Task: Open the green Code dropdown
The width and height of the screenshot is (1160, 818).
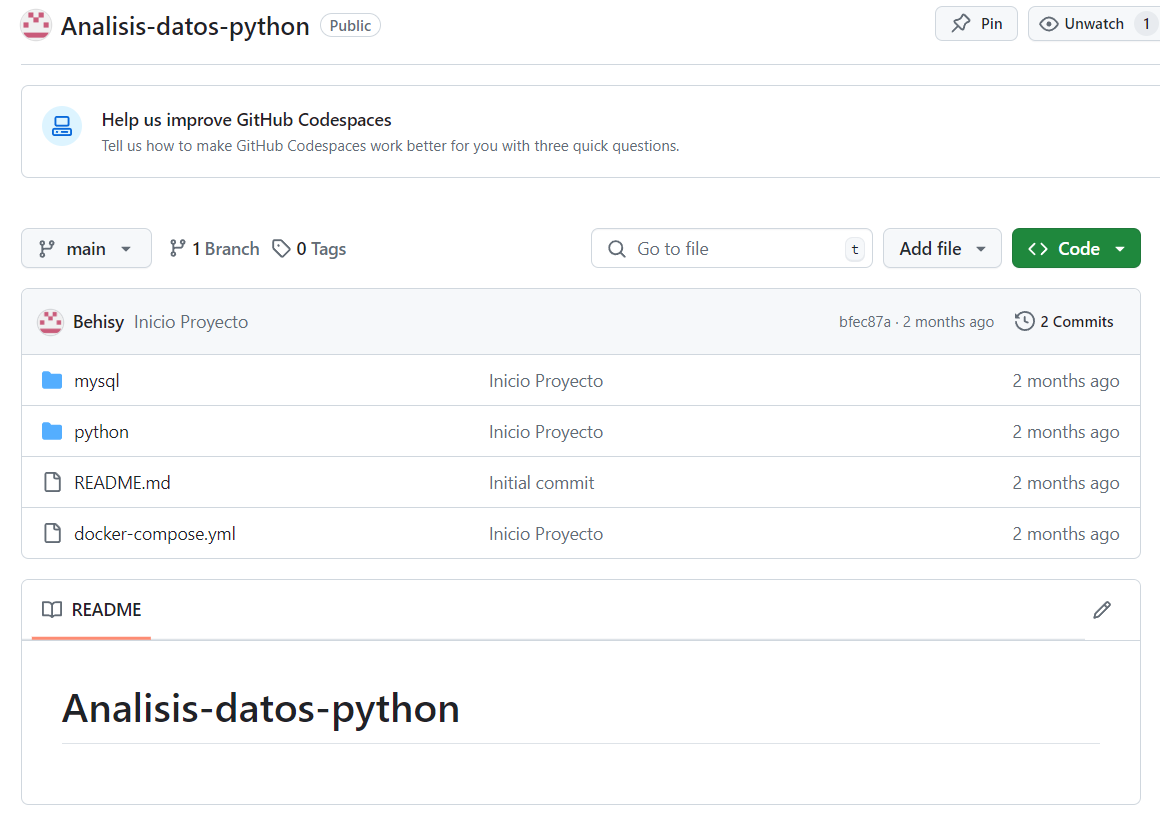Action: (1076, 248)
